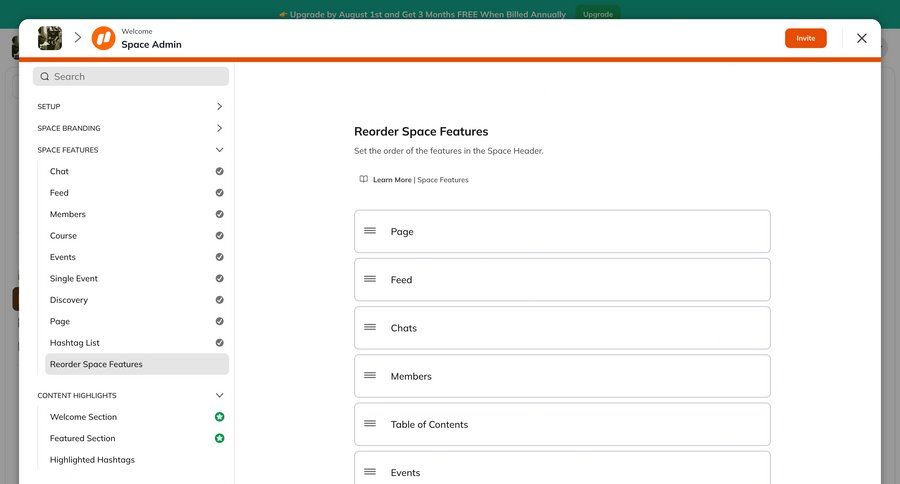Open the community avatar thumbnail in header
Screen dimensions: 900x484
(x=50, y=38)
